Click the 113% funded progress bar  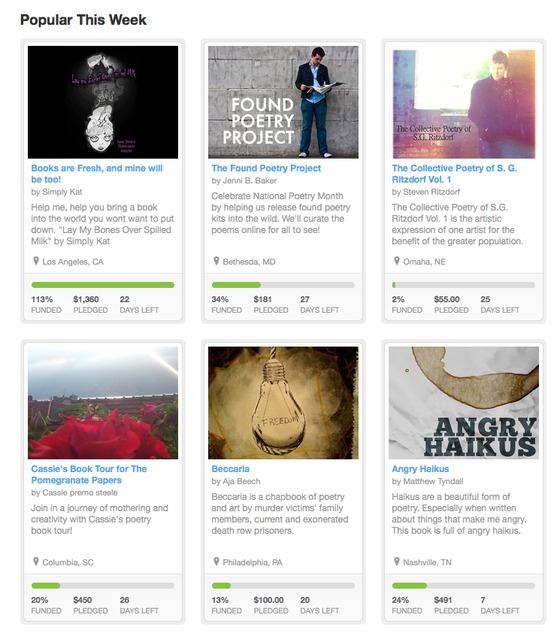point(103,285)
